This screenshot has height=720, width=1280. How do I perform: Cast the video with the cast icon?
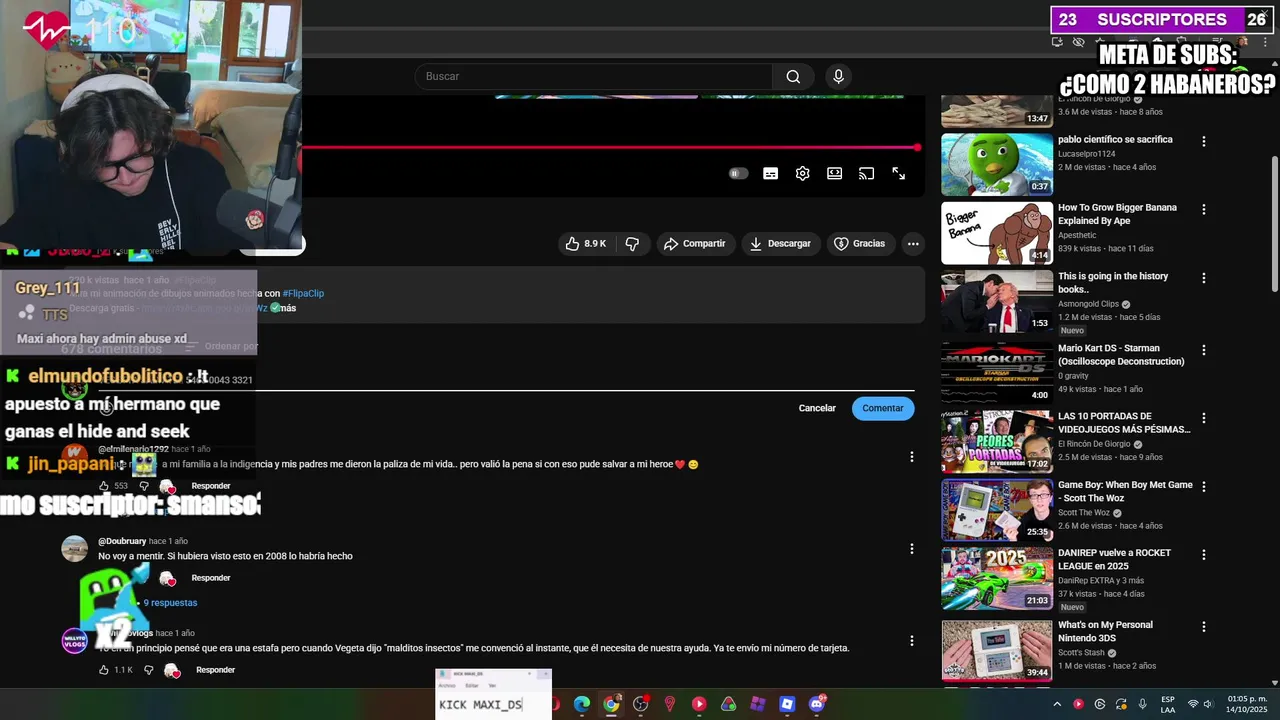[x=866, y=174]
